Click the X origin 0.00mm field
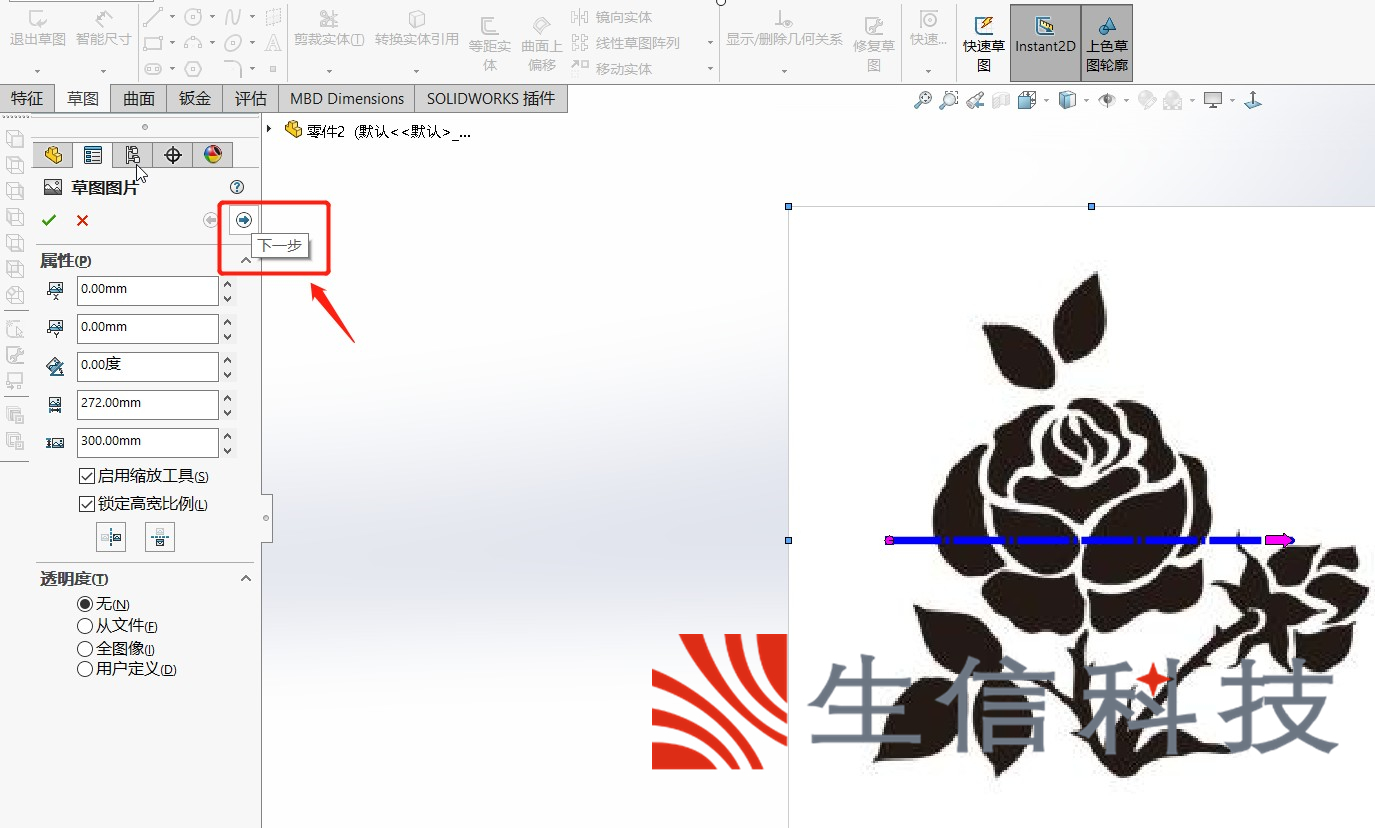Viewport: 1375px width, 828px height. click(x=147, y=291)
